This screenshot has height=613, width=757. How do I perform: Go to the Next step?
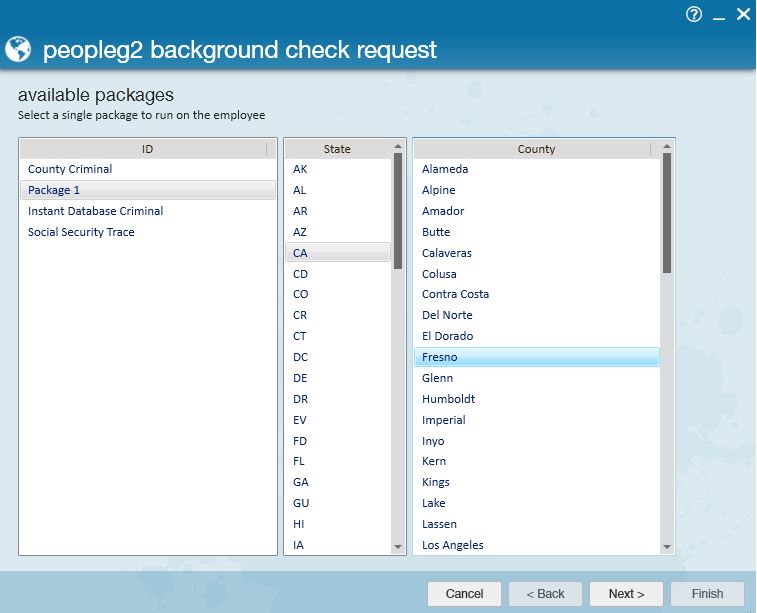point(626,594)
